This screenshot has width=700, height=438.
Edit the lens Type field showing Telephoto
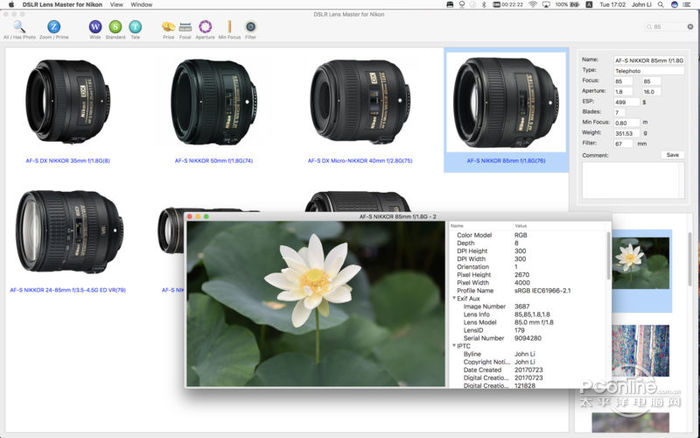point(649,71)
